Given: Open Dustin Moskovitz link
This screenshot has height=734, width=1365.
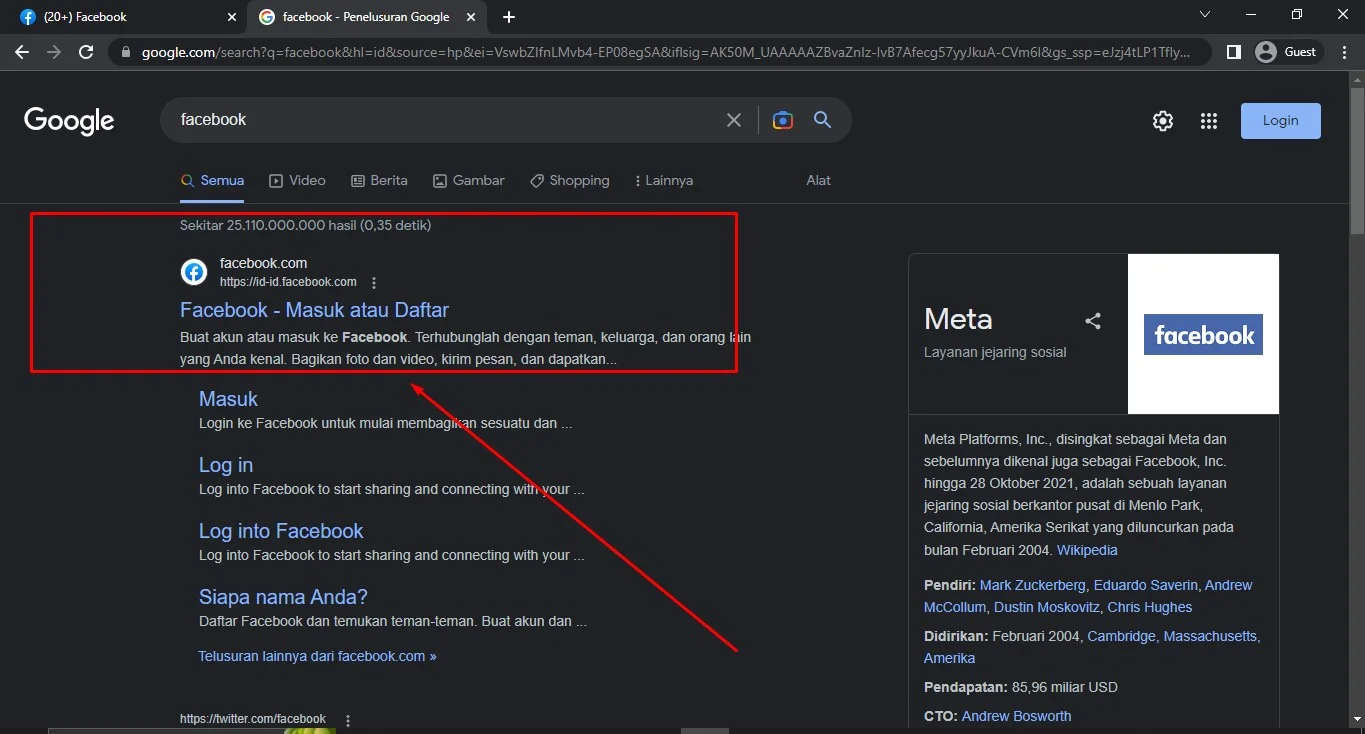Looking at the screenshot, I should [x=1046, y=607].
